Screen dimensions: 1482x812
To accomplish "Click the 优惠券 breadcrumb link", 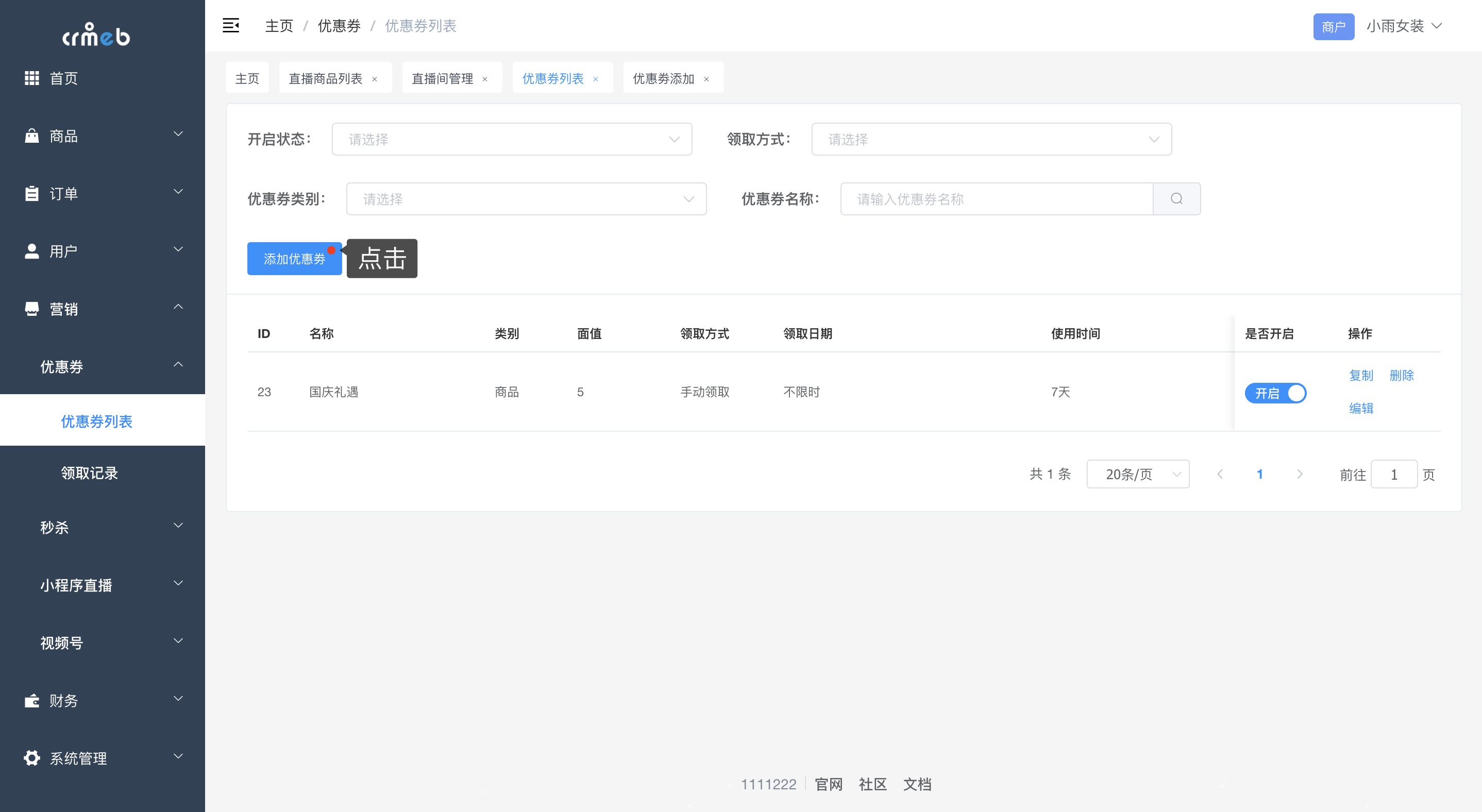I will pos(340,26).
